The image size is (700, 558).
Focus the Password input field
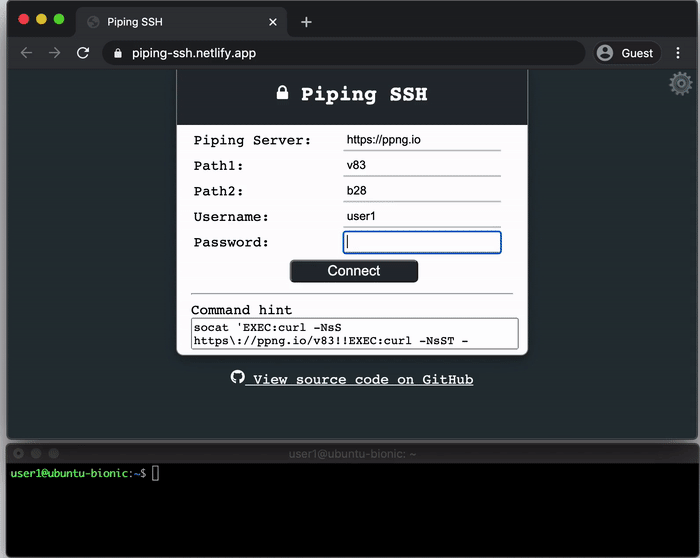[422, 242]
